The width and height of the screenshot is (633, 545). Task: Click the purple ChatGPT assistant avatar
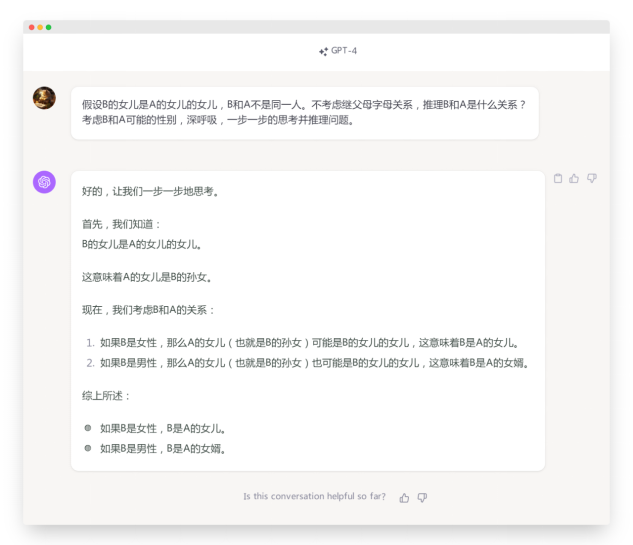click(x=44, y=182)
